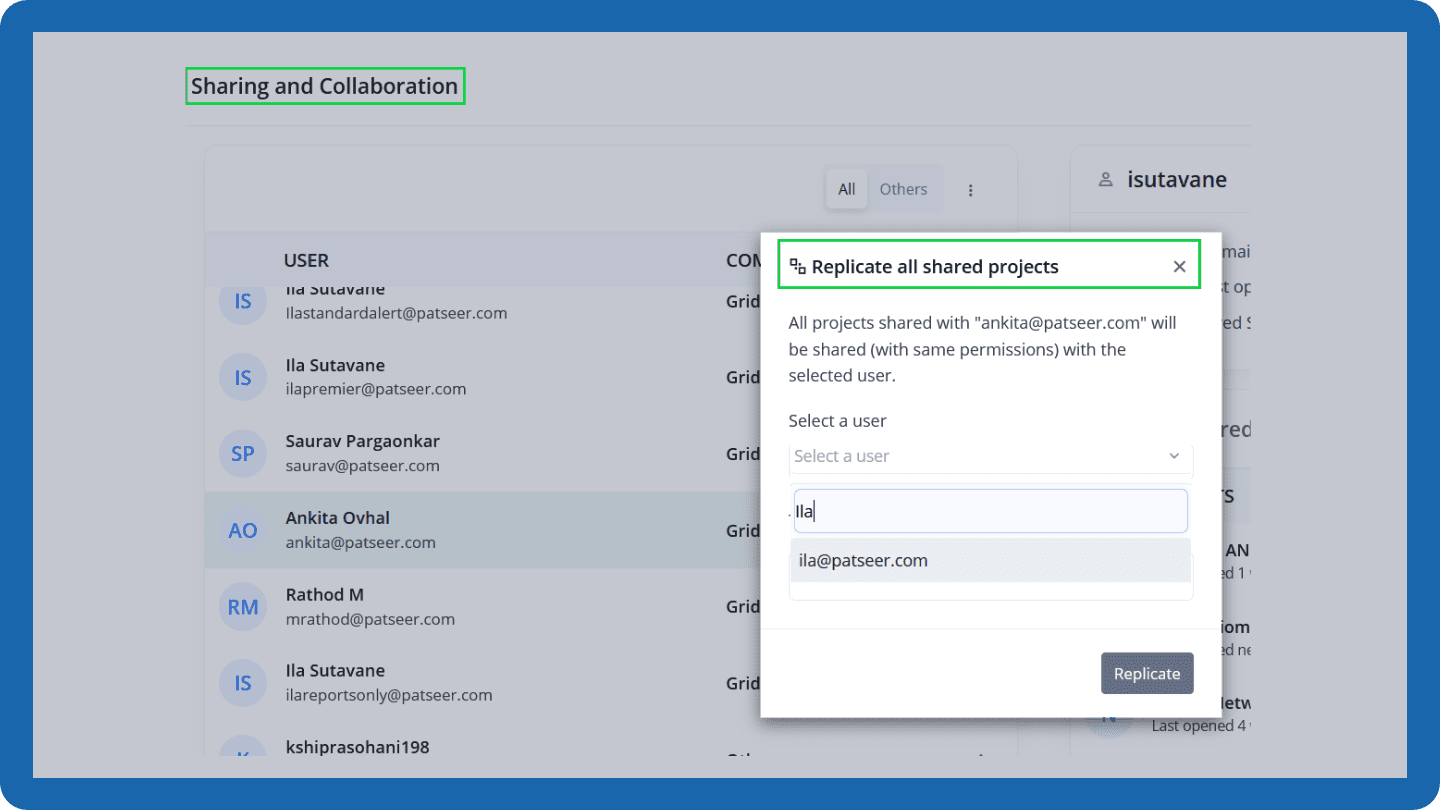Select the Ankita Ovhal user row

tap(482, 530)
